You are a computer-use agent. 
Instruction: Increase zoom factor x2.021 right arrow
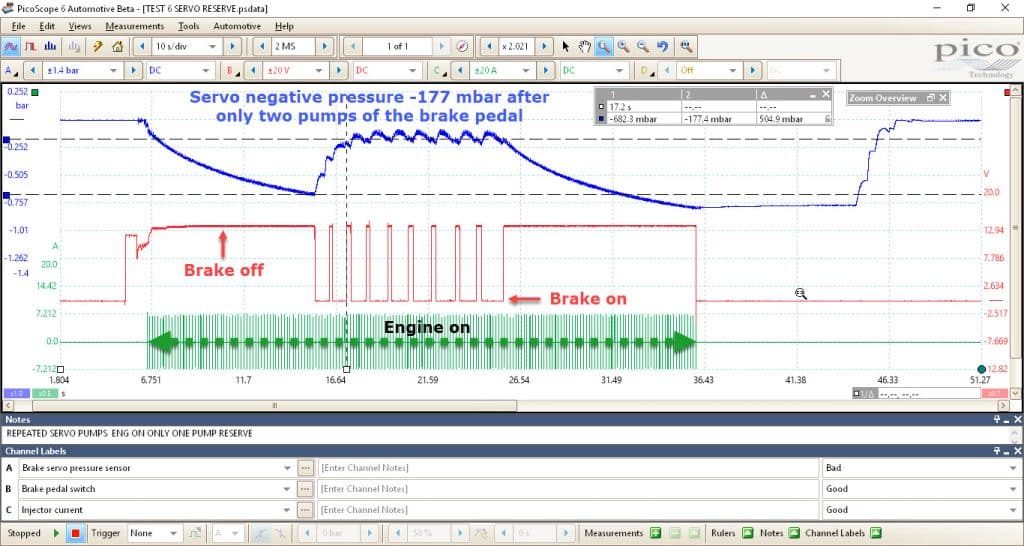click(545, 46)
